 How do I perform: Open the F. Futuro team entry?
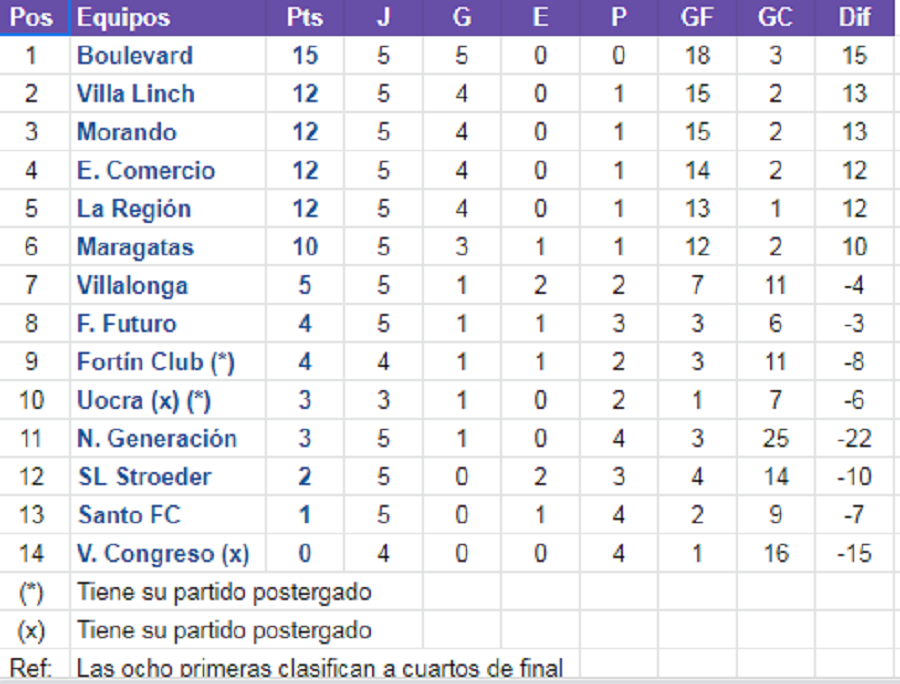click(x=126, y=324)
